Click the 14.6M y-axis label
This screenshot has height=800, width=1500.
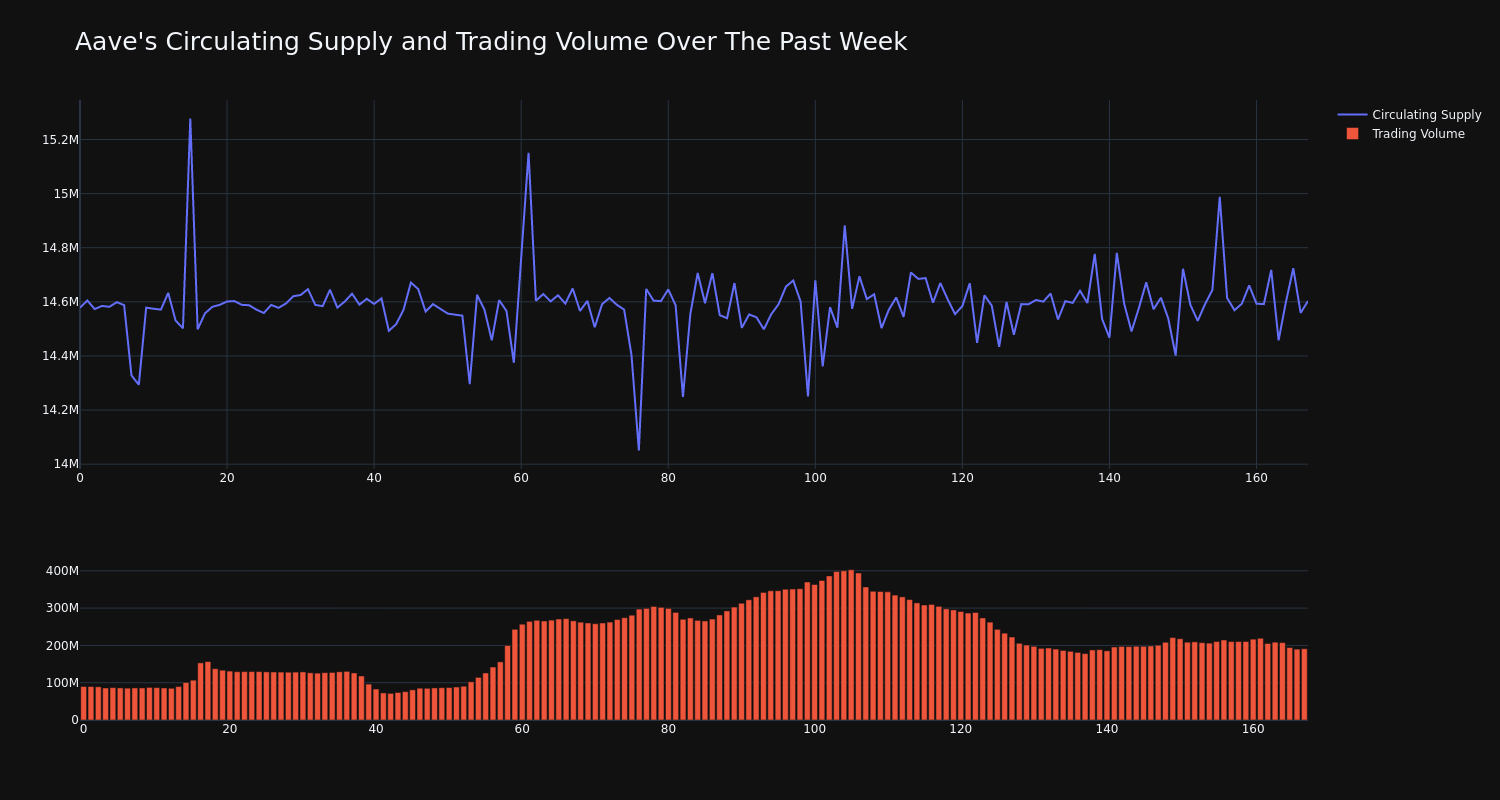click(60, 302)
